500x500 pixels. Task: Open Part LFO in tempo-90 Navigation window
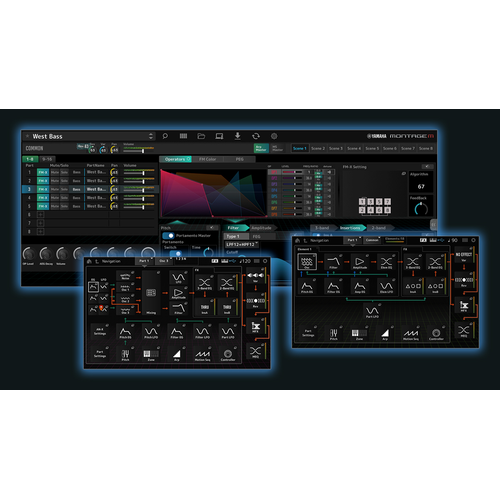click(x=372, y=312)
